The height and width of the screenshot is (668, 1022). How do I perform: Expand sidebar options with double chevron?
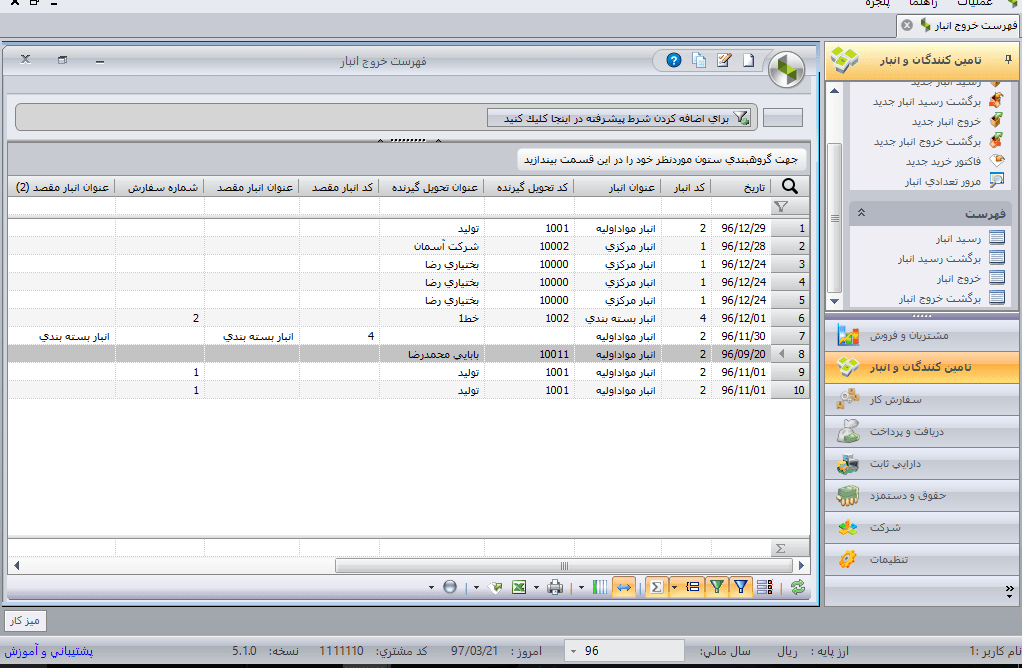pos(1009,590)
